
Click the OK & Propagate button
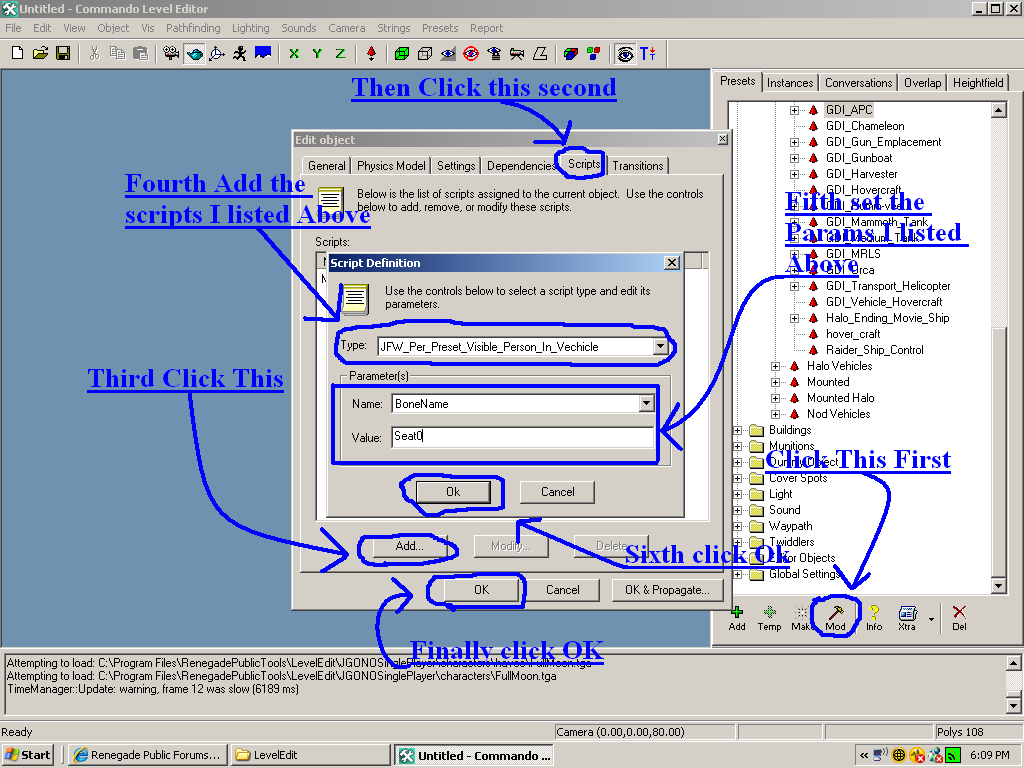[667, 590]
